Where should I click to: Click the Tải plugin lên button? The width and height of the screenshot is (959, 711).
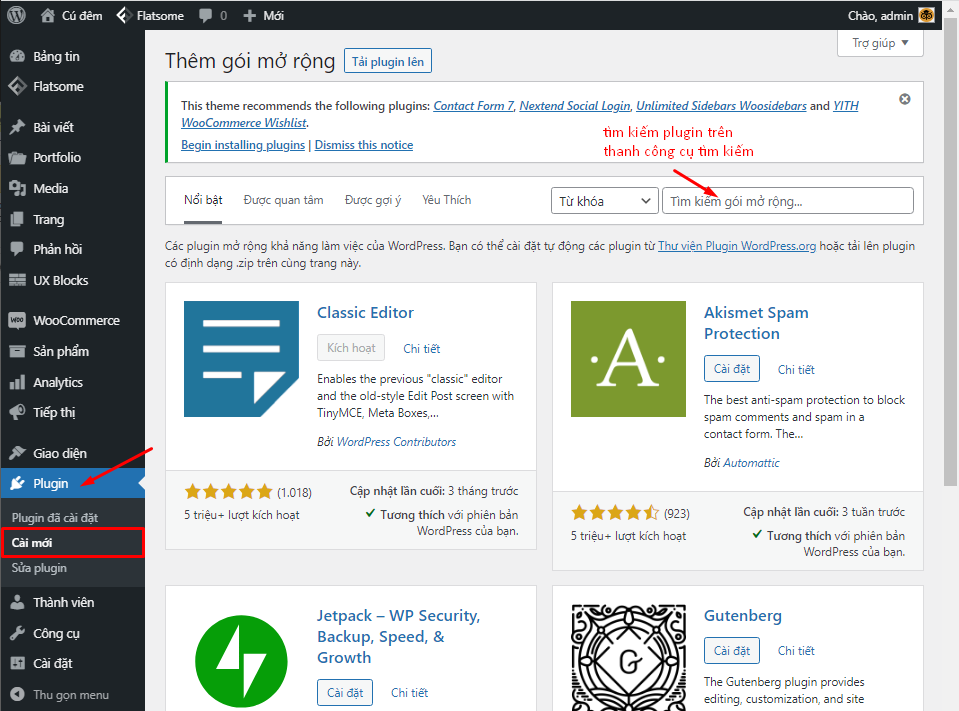click(388, 61)
